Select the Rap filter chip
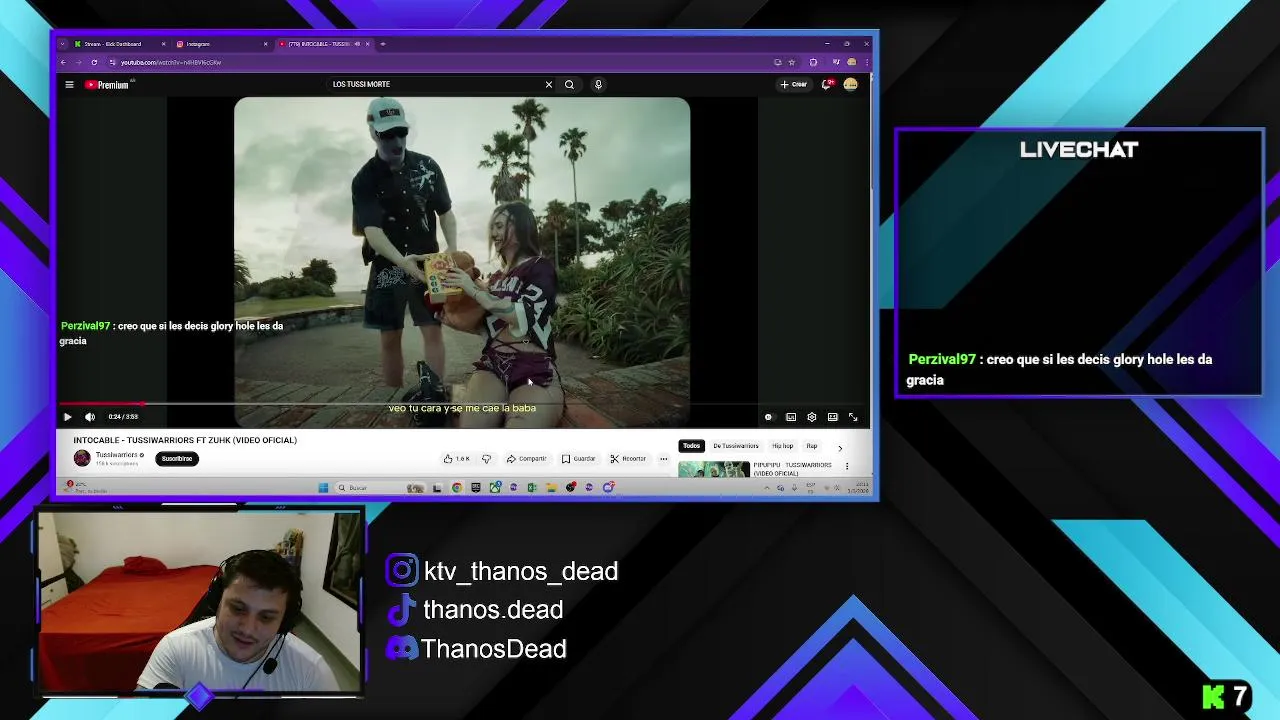 coord(812,446)
